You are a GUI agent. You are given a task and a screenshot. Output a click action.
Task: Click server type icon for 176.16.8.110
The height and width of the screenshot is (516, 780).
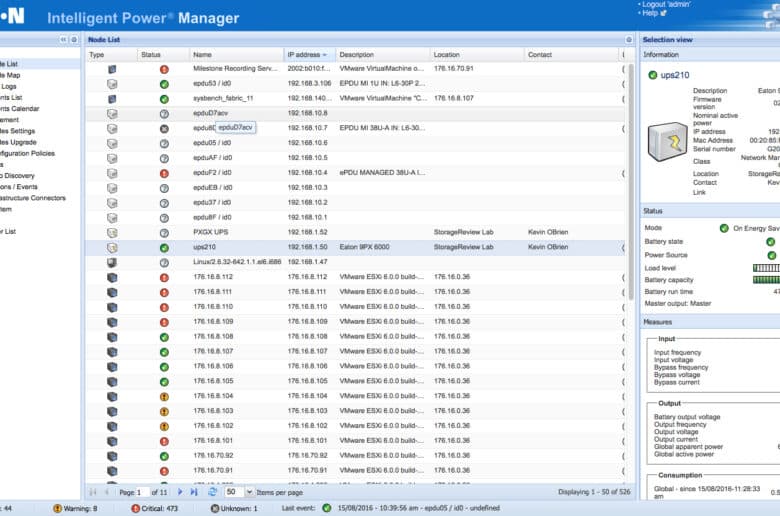112,307
